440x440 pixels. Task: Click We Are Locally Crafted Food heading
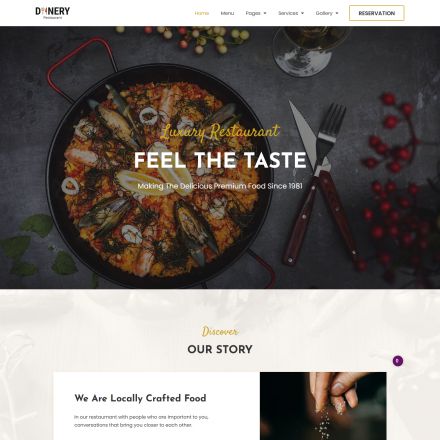(x=140, y=398)
